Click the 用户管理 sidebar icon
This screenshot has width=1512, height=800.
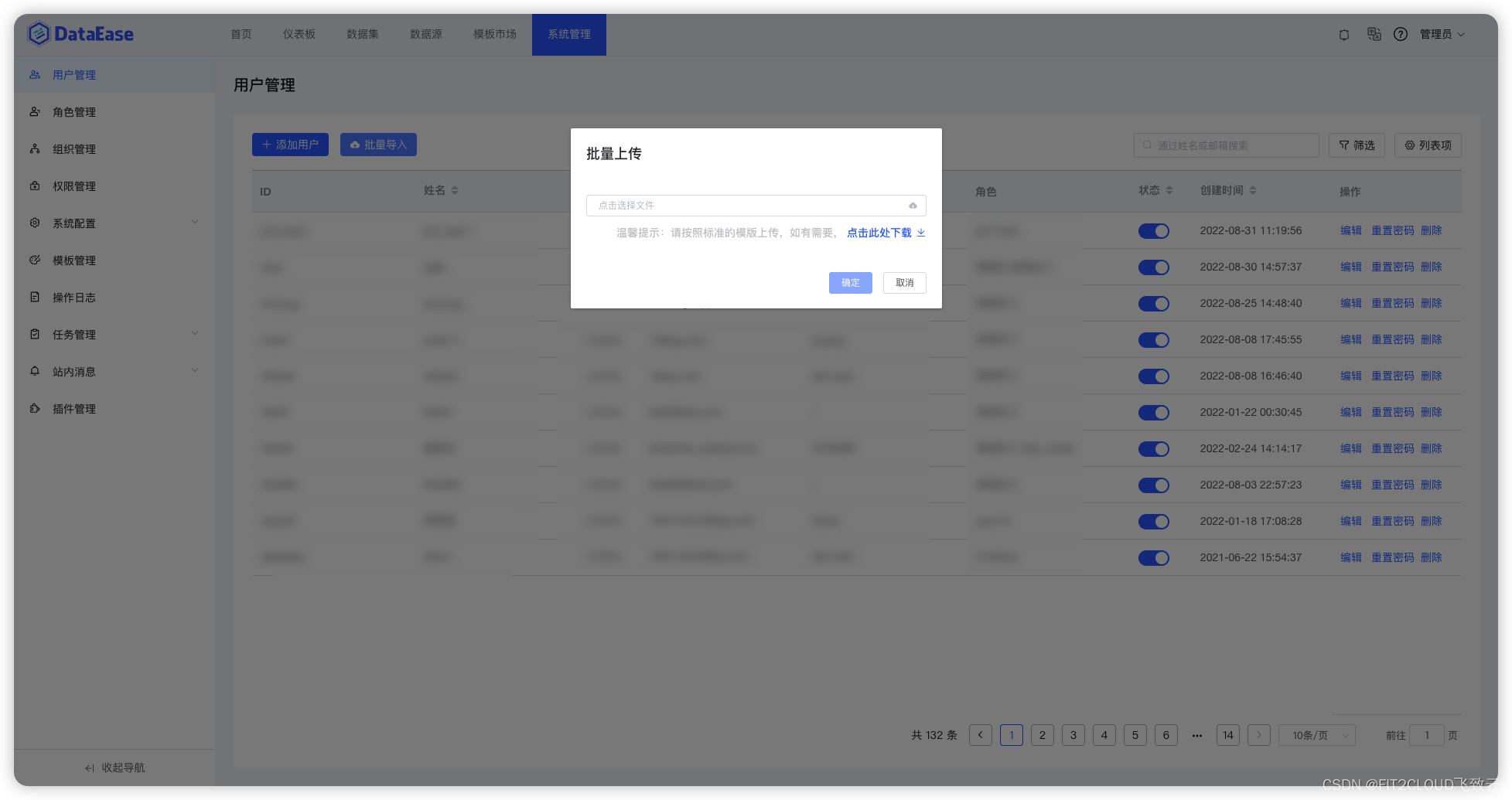[x=35, y=75]
